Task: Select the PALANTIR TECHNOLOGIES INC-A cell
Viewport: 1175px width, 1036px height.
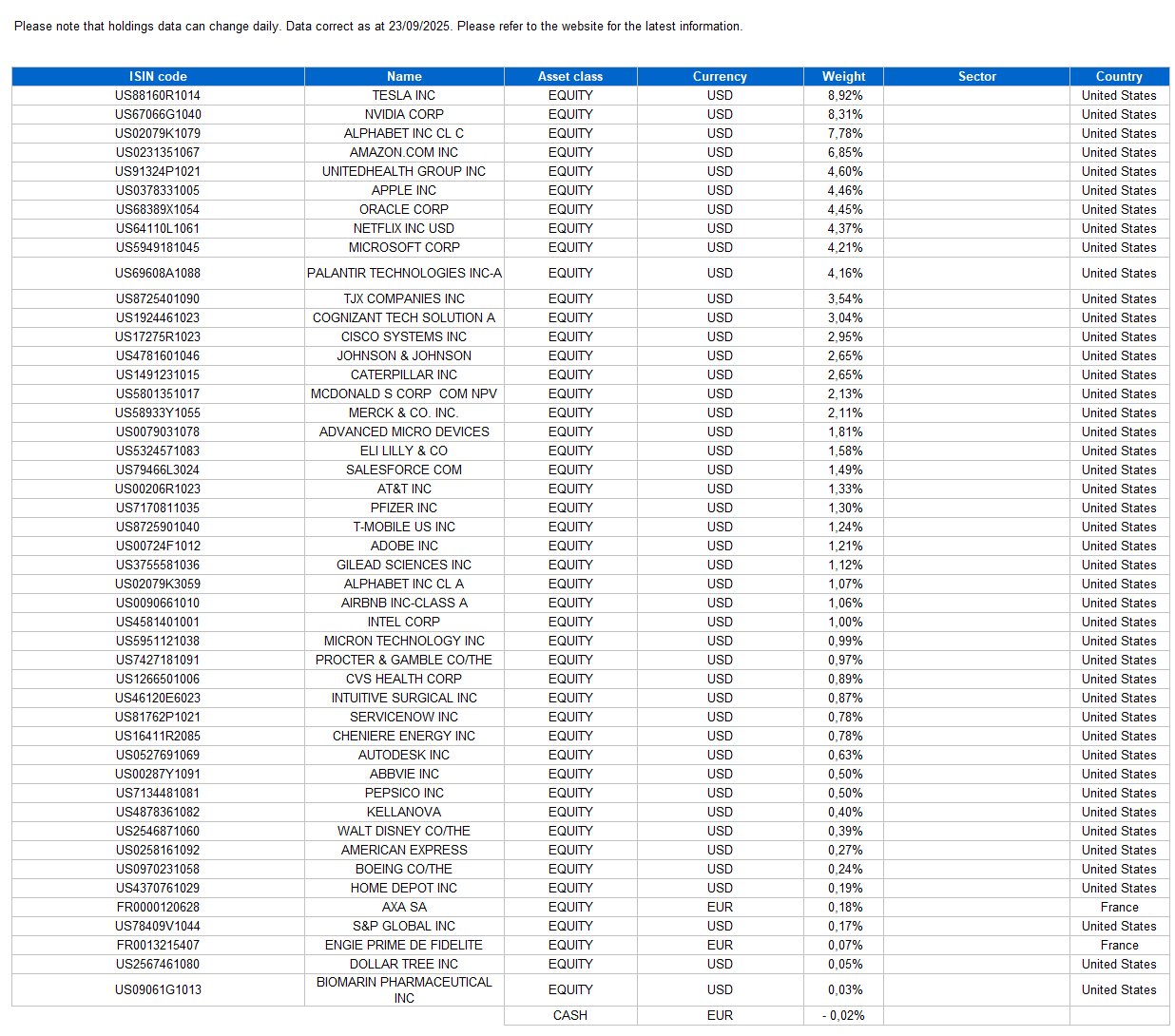Action: pos(404,273)
